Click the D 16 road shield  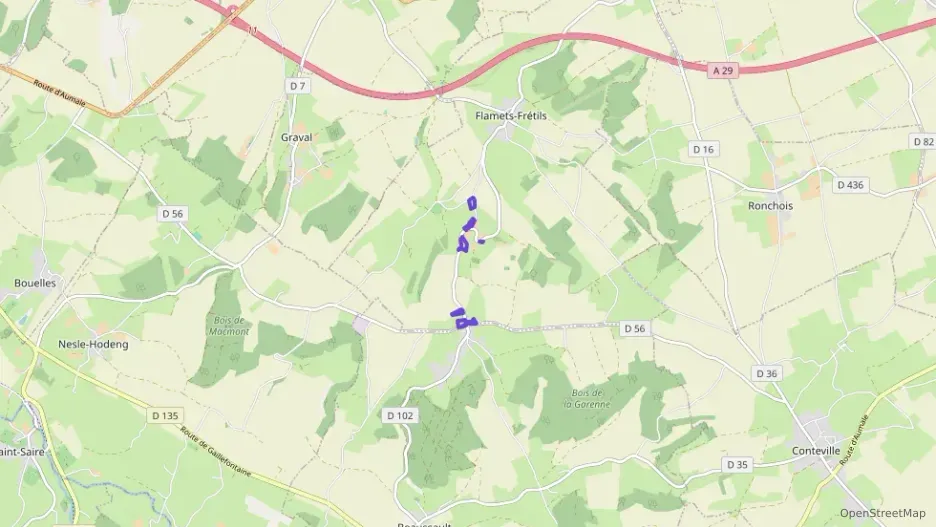tap(703, 149)
